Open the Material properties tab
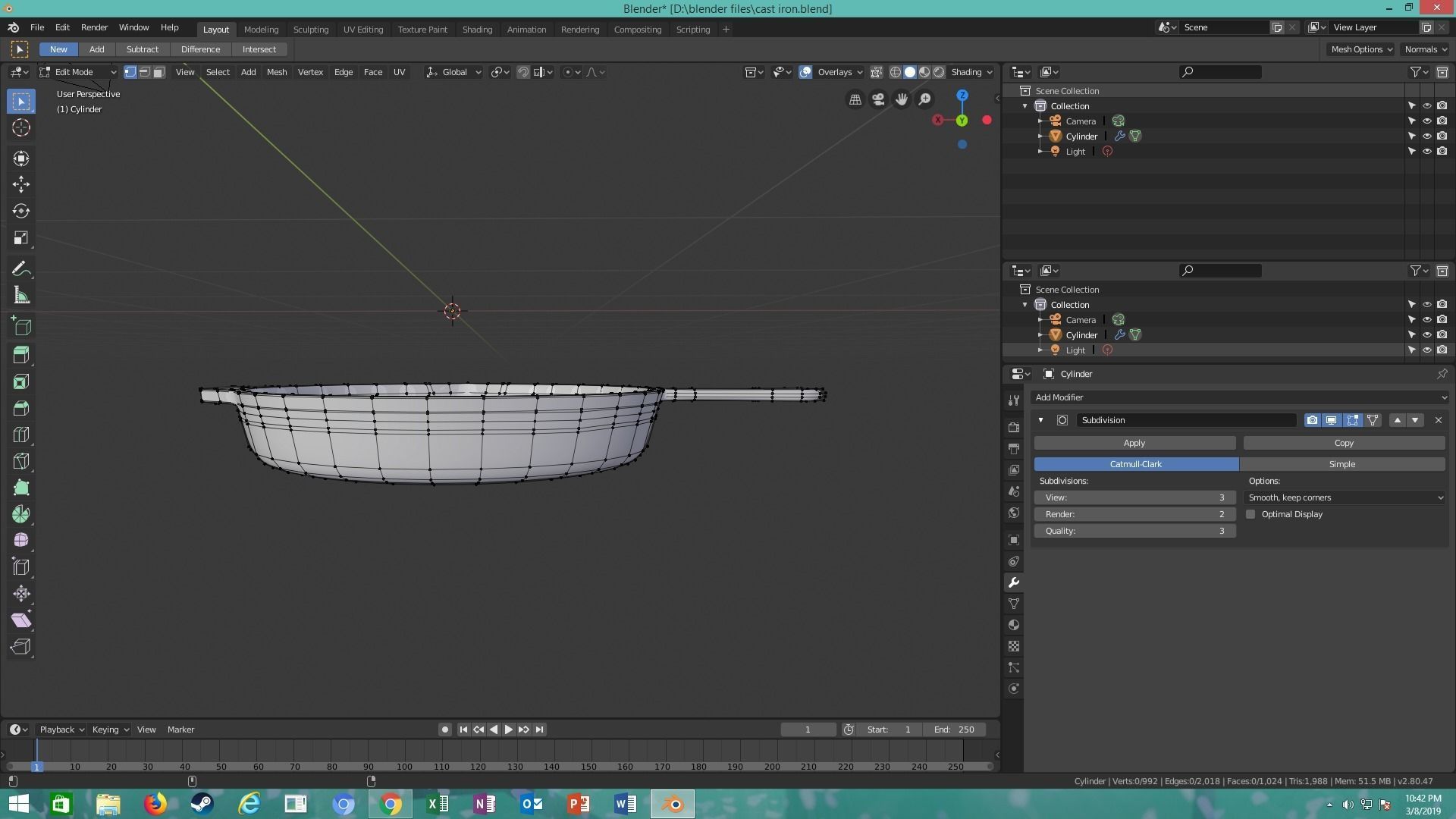This screenshot has width=1456, height=819. (x=1014, y=625)
